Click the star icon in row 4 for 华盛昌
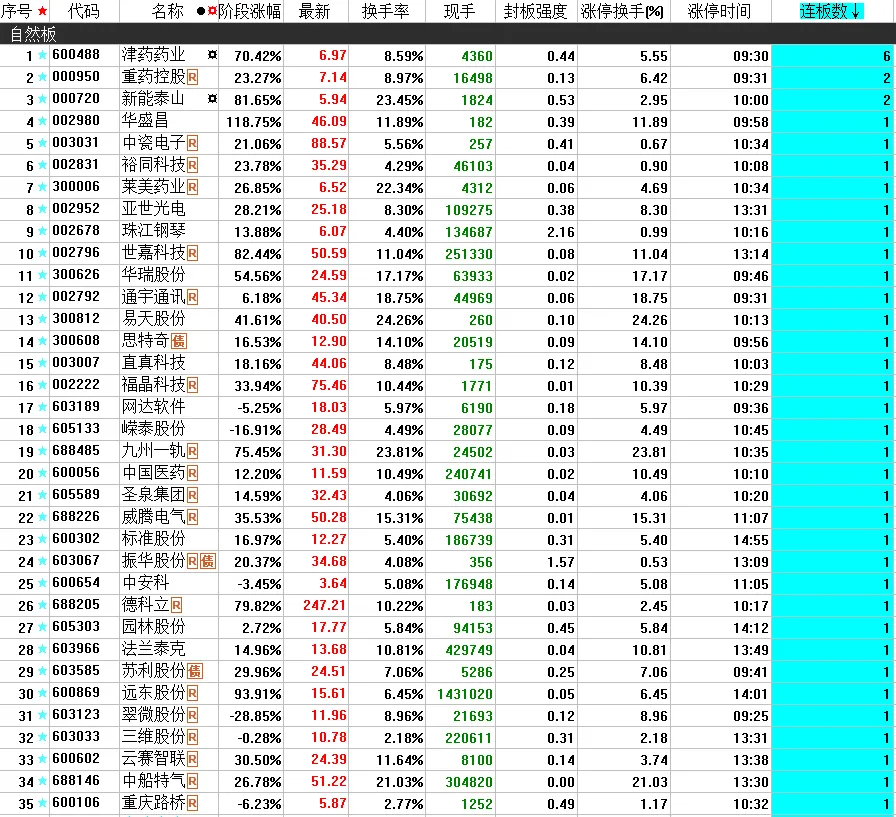This screenshot has height=817, width=896. (42, 121)
